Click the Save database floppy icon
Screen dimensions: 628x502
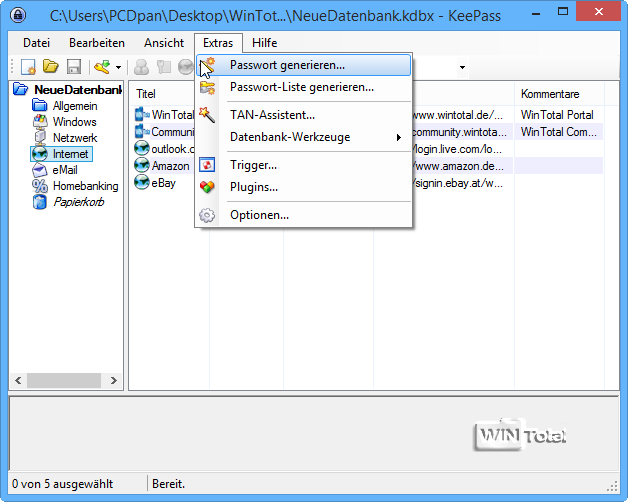[x=74, y=67]
